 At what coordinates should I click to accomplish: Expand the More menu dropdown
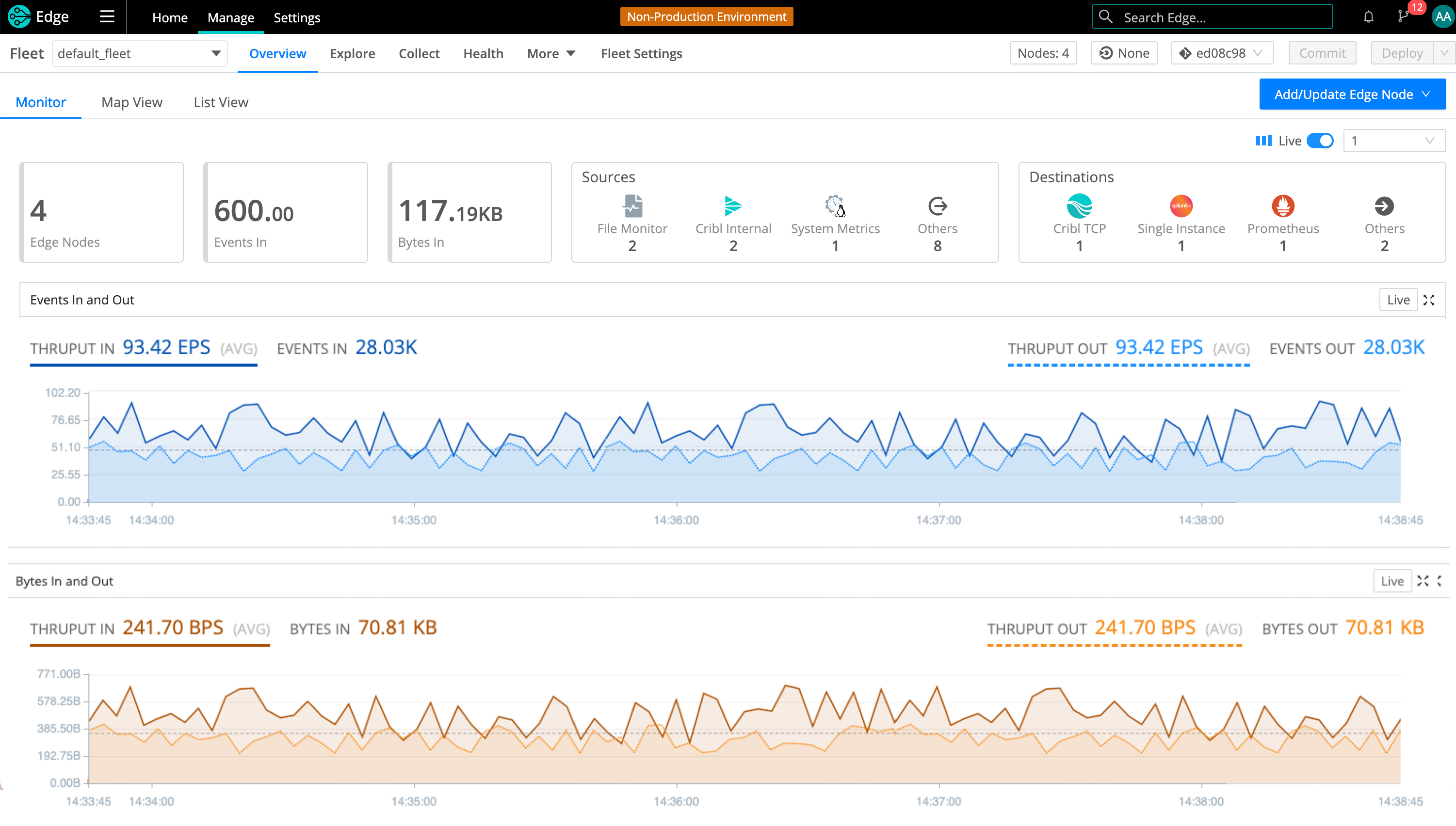point(550,53)
